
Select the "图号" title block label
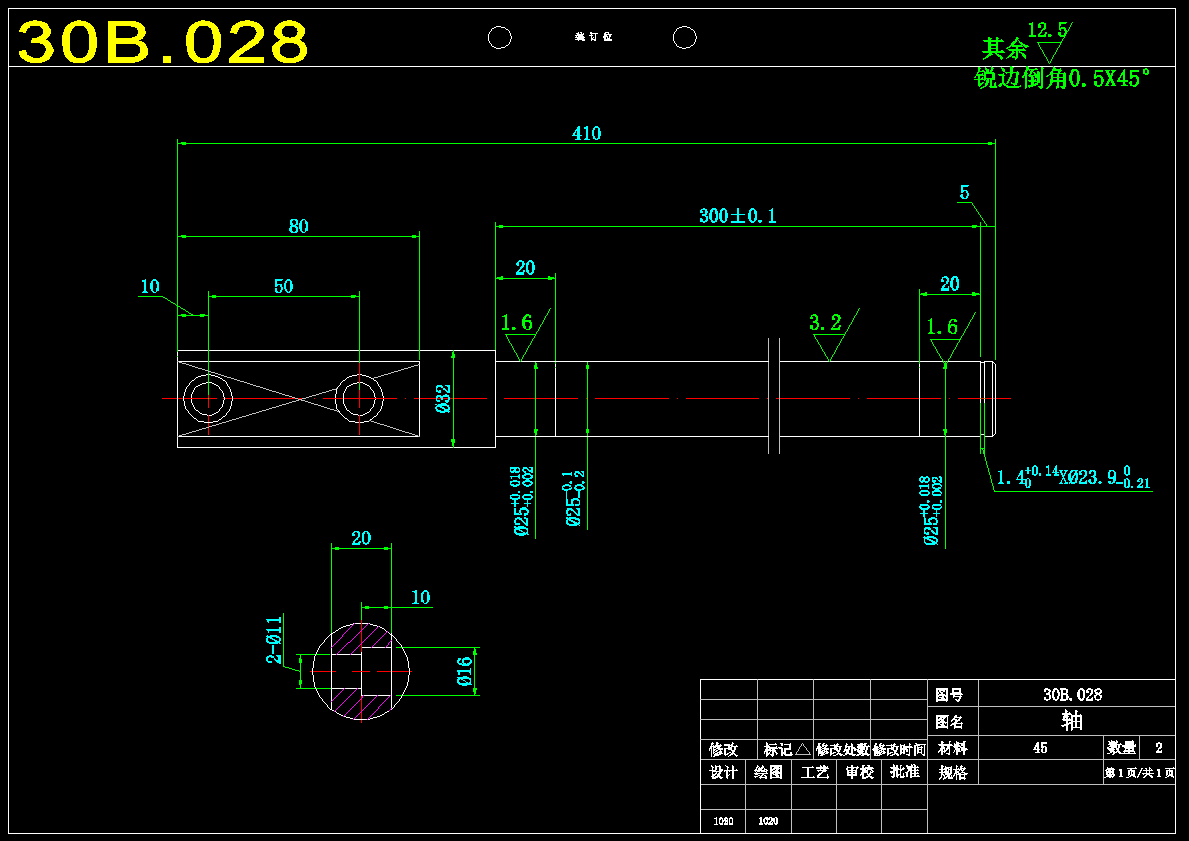[x=949, y=695]
